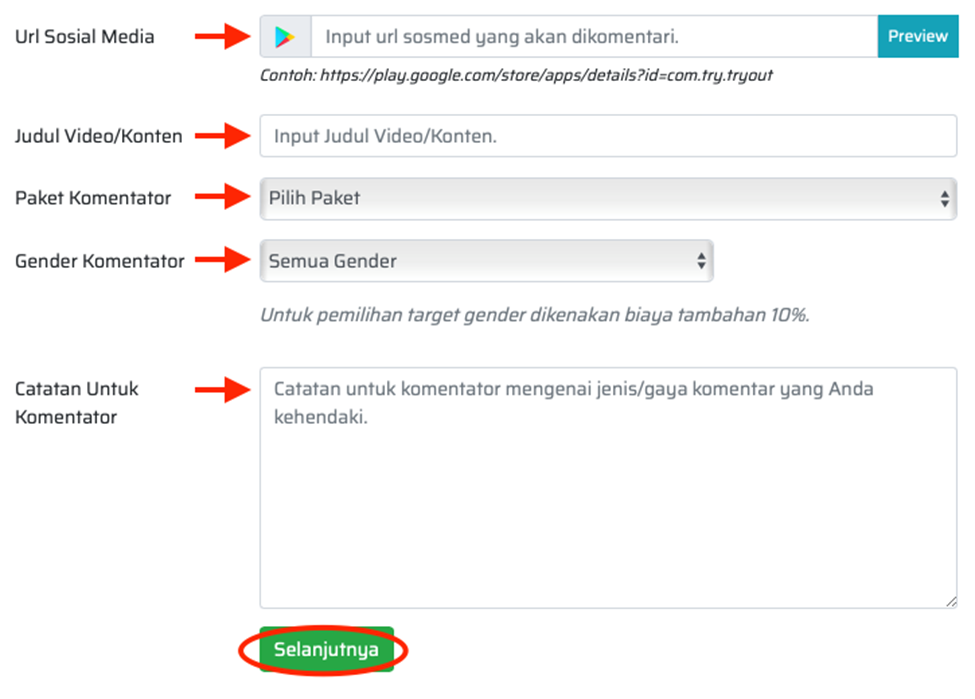Click red arrow pointing to notes textarea
This screenshot has width=975, height=699.
click(x=221, y=389)
